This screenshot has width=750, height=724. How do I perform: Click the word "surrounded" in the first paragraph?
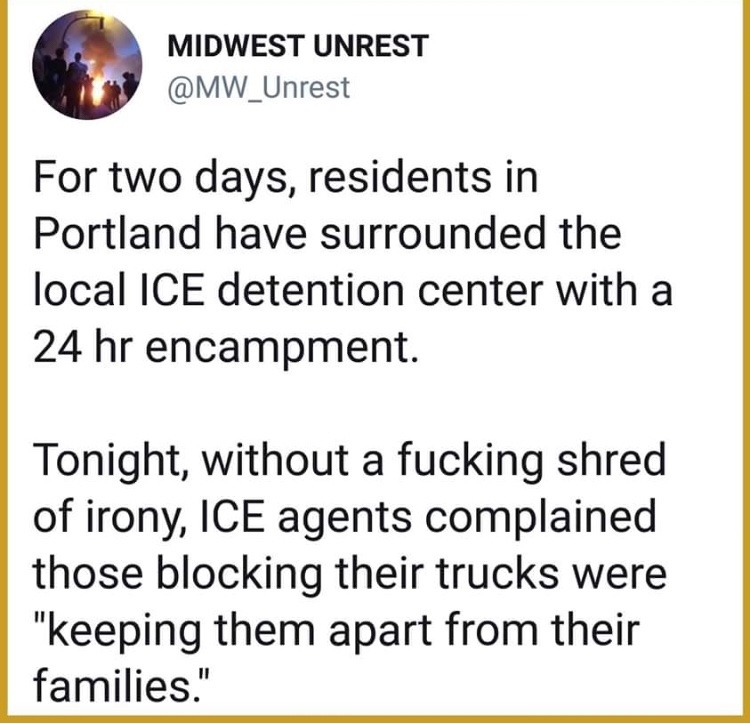tap(432, 233)
